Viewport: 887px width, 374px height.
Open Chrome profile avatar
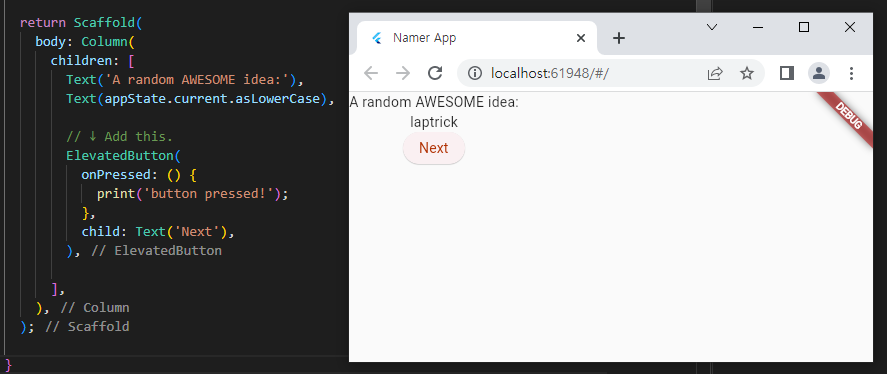pos(819,73)
